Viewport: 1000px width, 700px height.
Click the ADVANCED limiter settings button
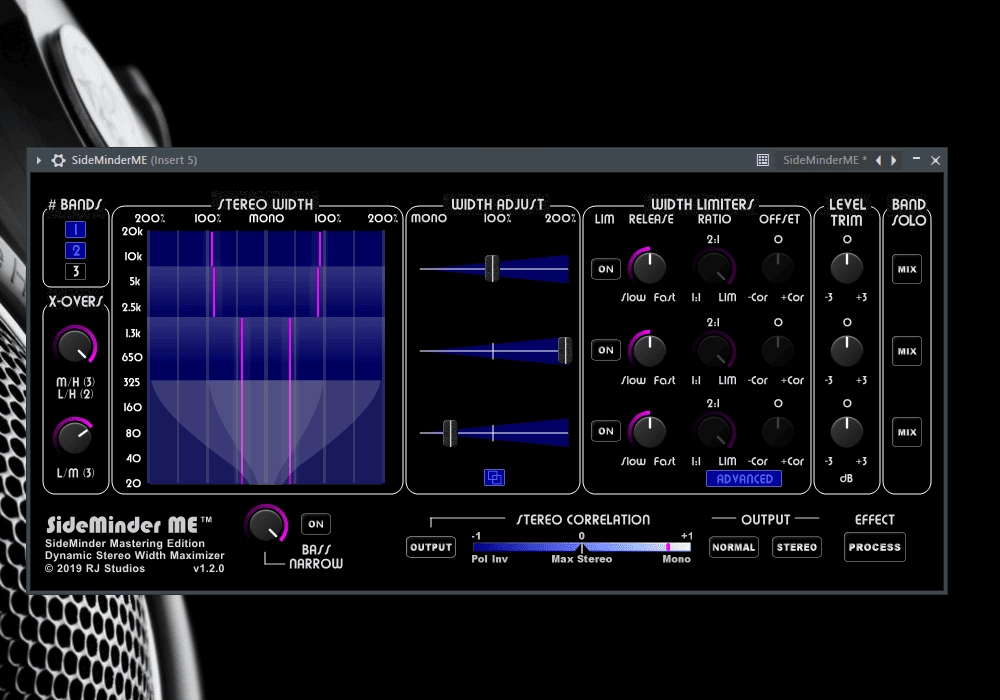[x=744, y=479]
